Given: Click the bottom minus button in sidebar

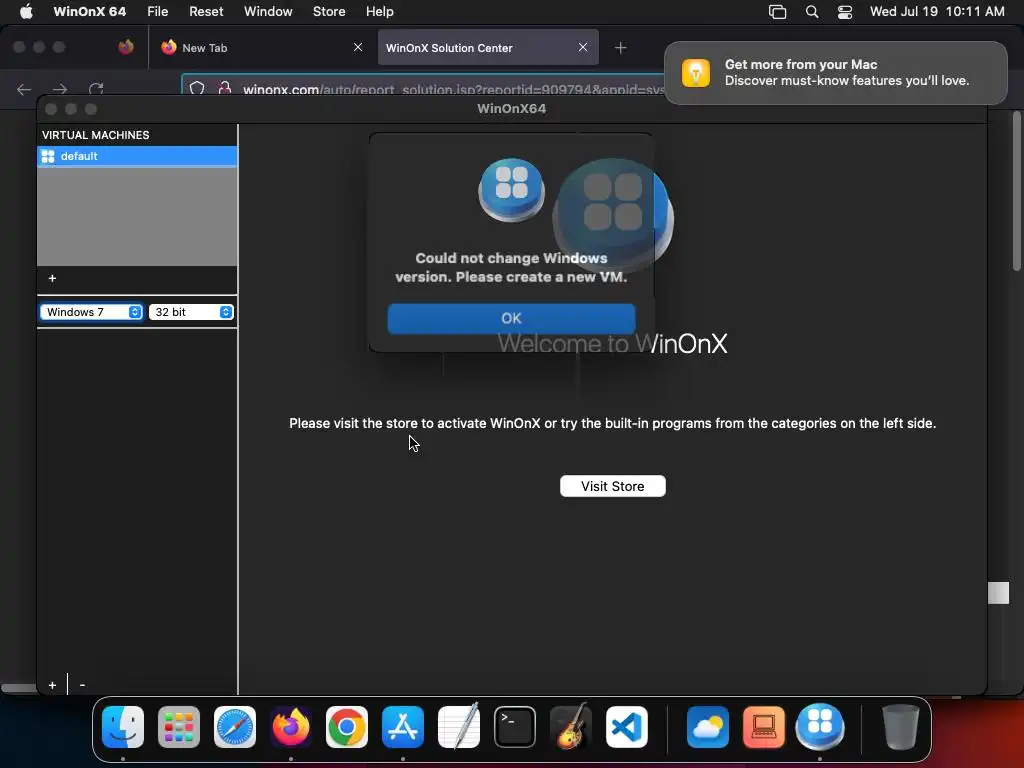Looking at the screenshot, I should pyautogui.click(x=82, y=685).
